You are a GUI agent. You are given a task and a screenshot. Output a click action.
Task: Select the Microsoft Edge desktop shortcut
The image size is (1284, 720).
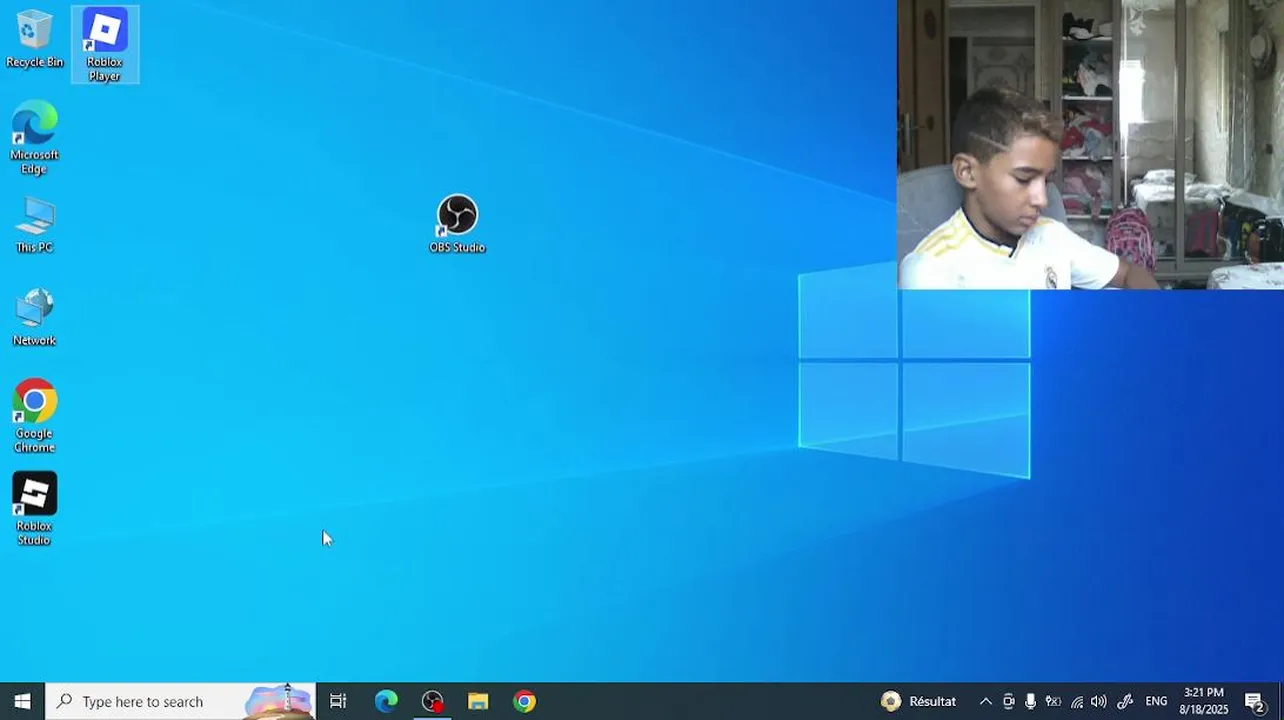[34, 137]
